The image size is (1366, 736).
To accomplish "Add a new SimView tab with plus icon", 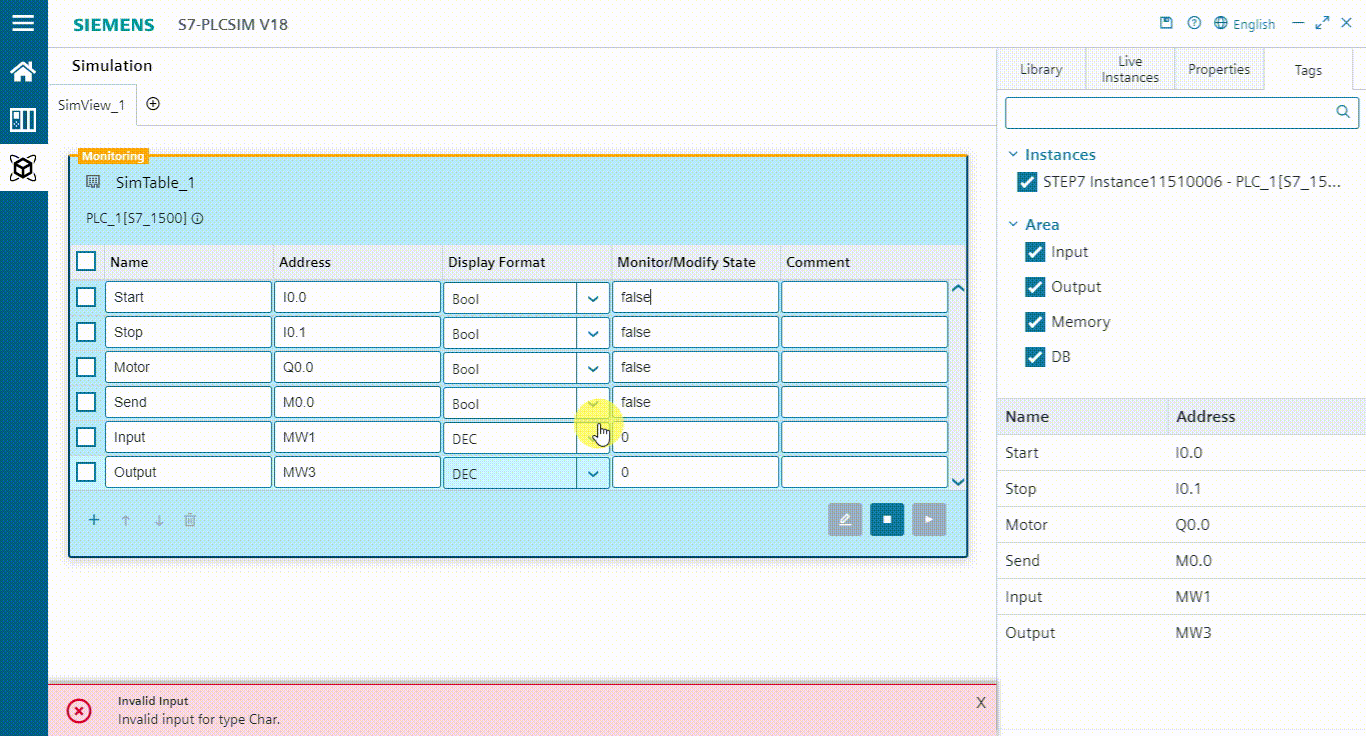I will (153, 104).
